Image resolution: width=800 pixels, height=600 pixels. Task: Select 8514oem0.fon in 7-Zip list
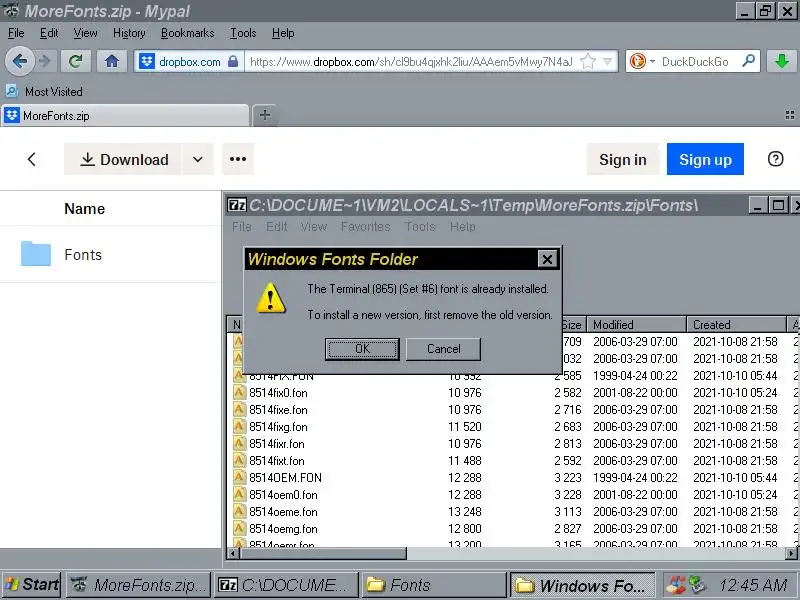(283, 495)
